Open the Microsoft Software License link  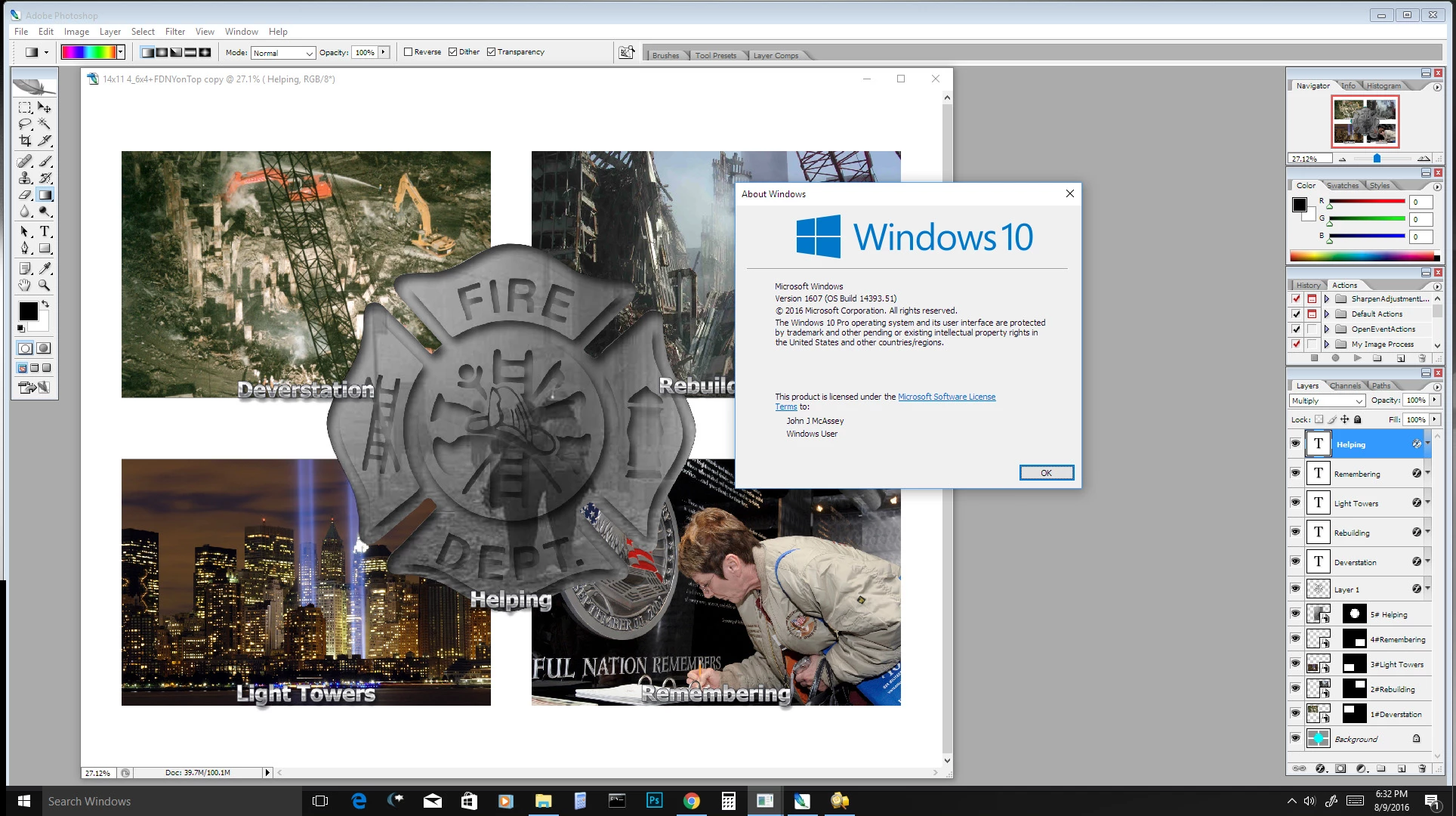click(946, 397)
